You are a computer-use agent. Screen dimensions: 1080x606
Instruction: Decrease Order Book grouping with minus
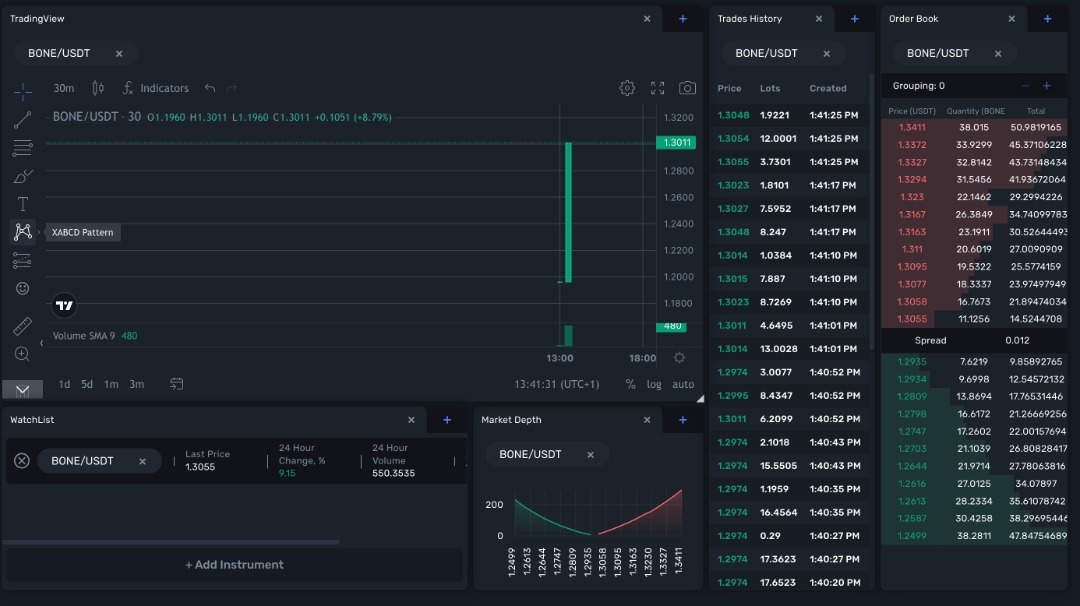coord(1026,86)
